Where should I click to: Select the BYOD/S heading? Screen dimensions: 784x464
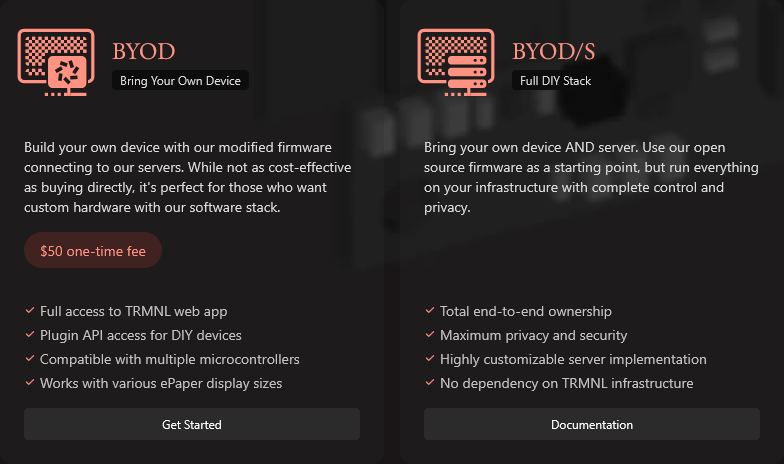pyautogui.click(x=554, y=52)
